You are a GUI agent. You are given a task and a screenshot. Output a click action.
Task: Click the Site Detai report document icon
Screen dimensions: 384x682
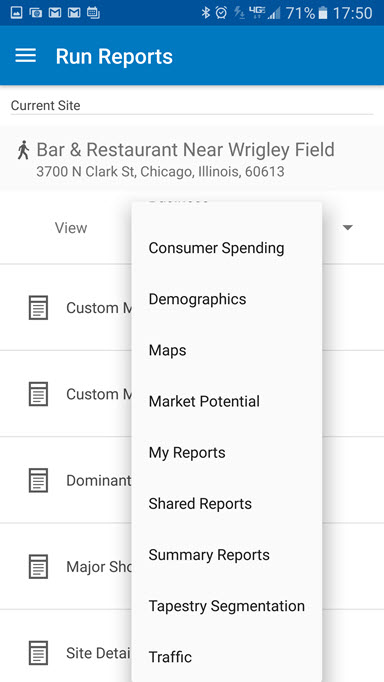(x=38, y=652)
